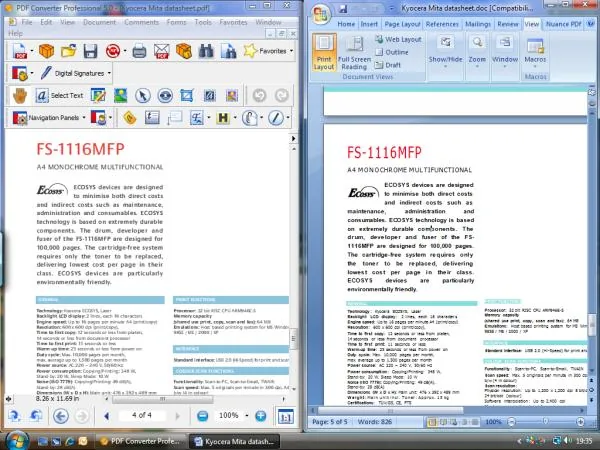Viewport: 600px width, 450px height.
Task: Switch to Print Layout view in Word
Action: click(324, 53)
